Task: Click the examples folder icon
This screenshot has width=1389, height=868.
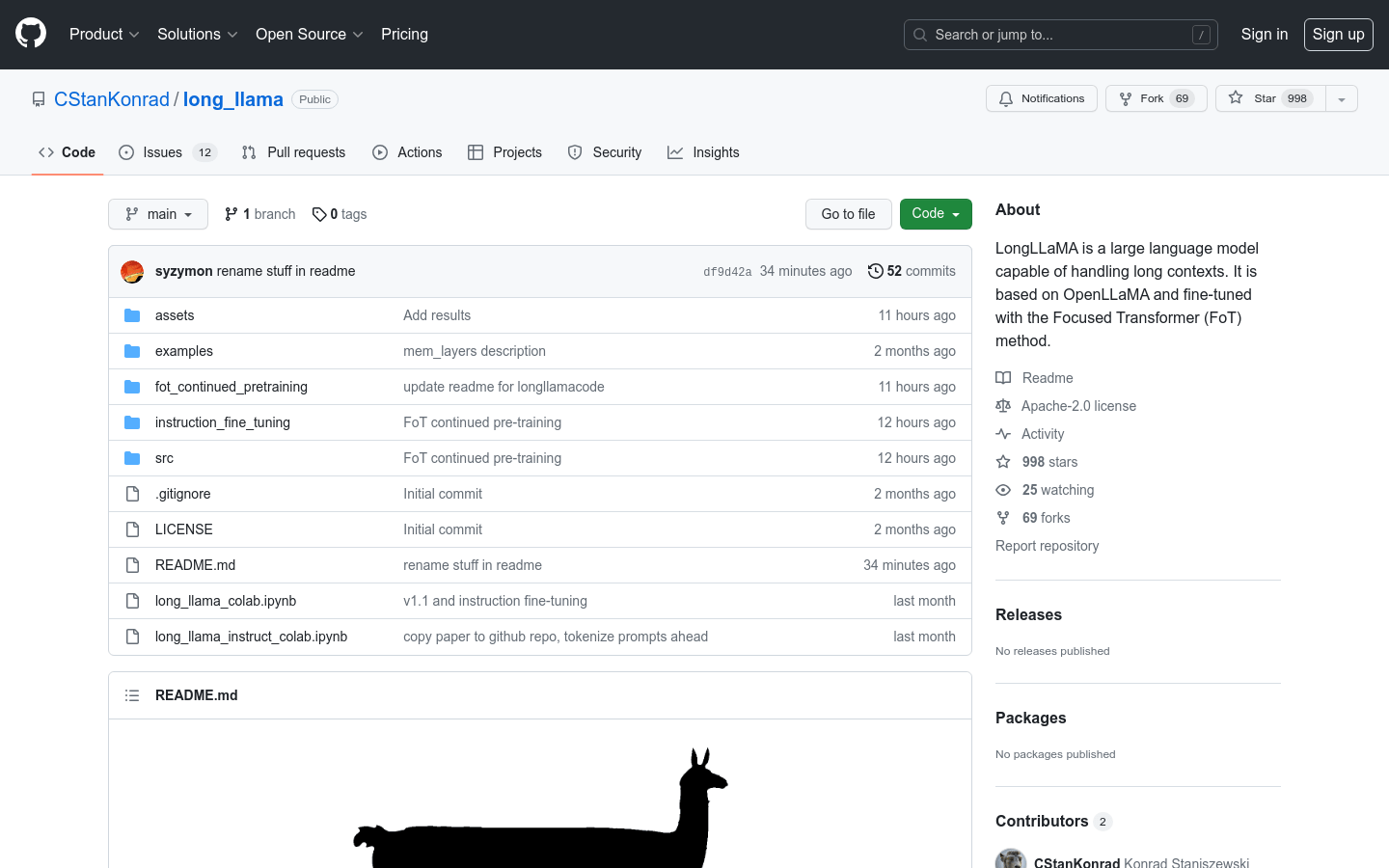Action: tap(132, 351)
